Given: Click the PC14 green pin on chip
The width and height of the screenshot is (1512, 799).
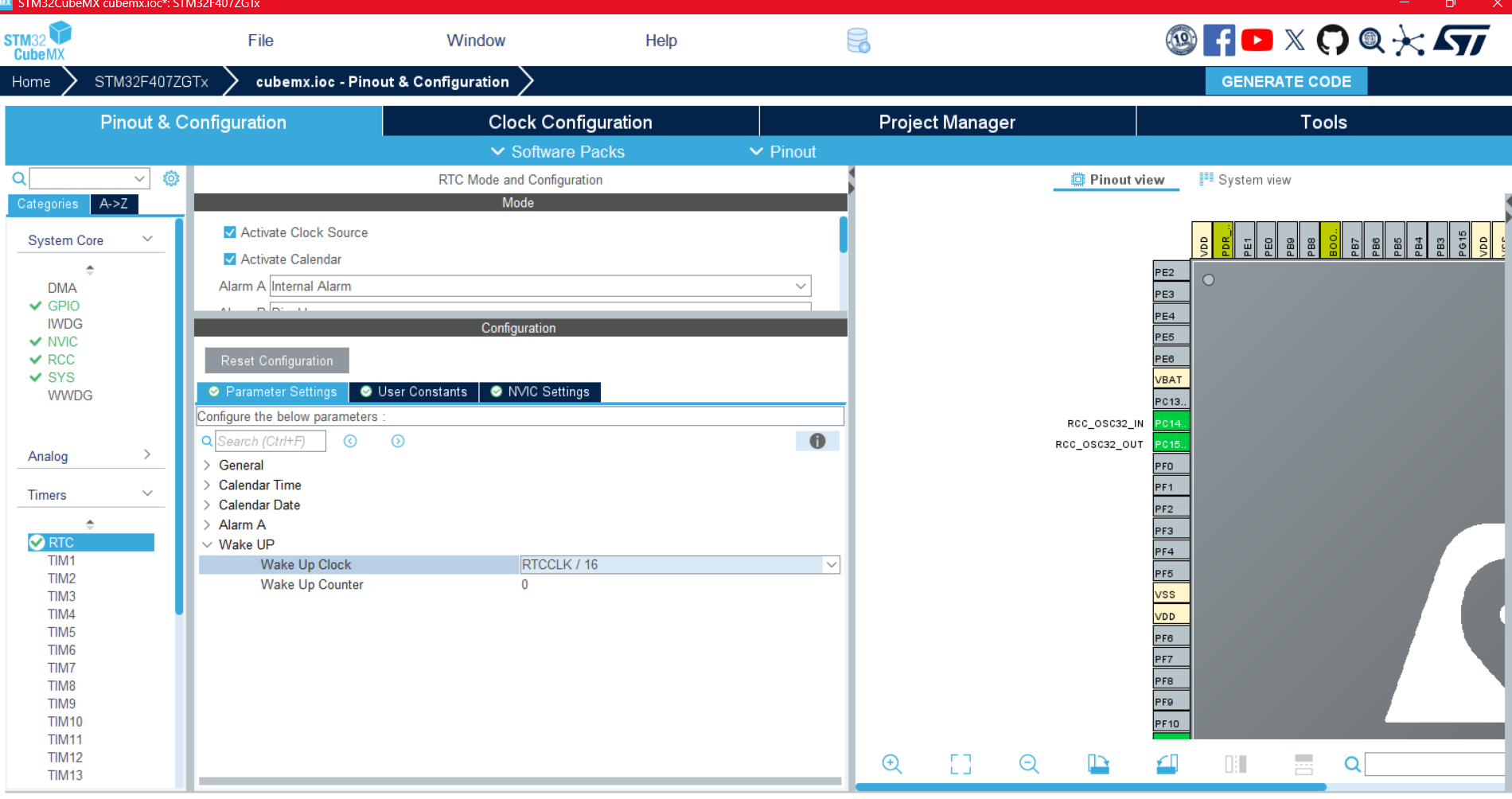Looking at the screenshot, I should click(1171, 423).
